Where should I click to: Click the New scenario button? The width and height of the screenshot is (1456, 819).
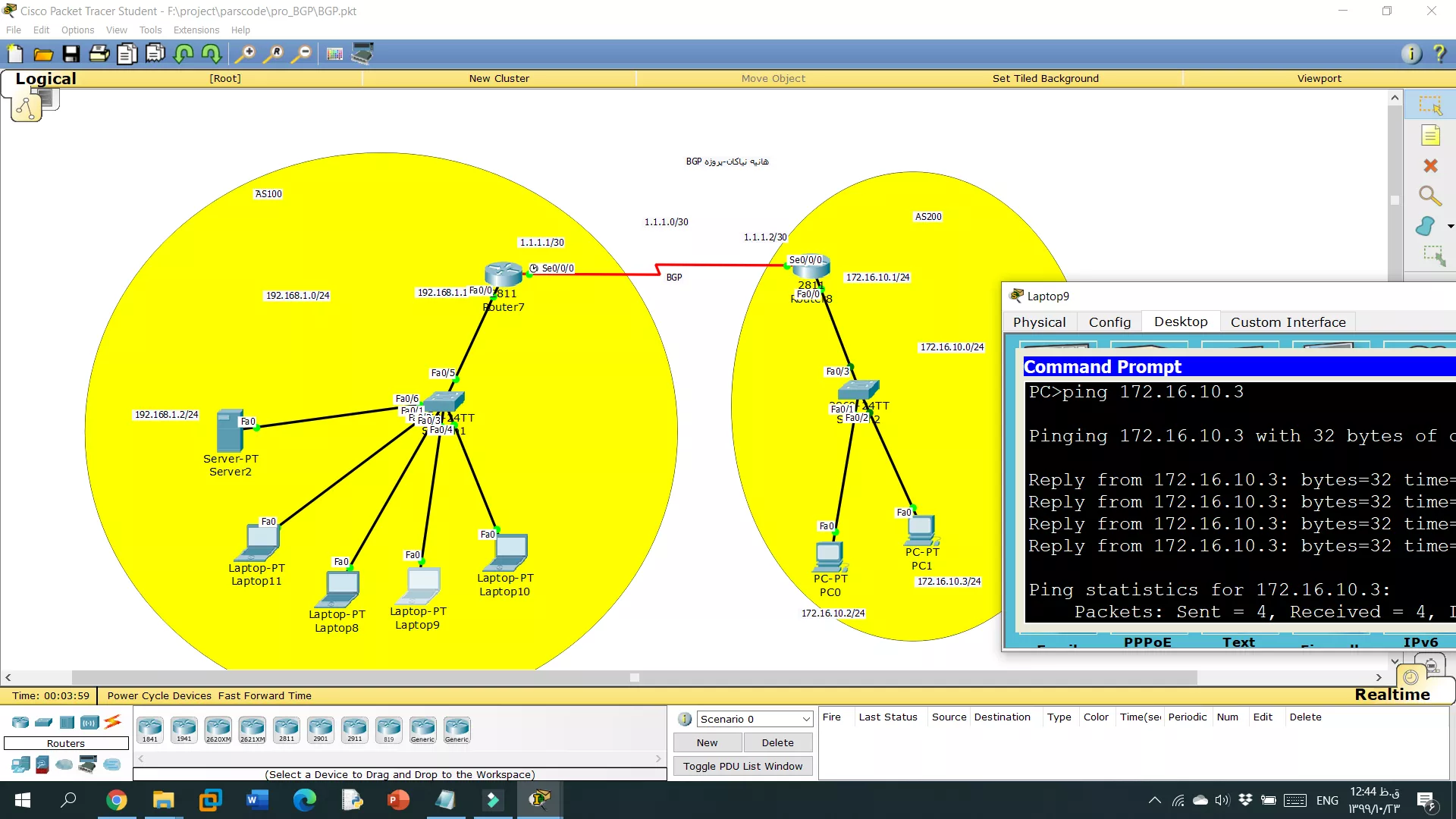click(x=707, y=742)
